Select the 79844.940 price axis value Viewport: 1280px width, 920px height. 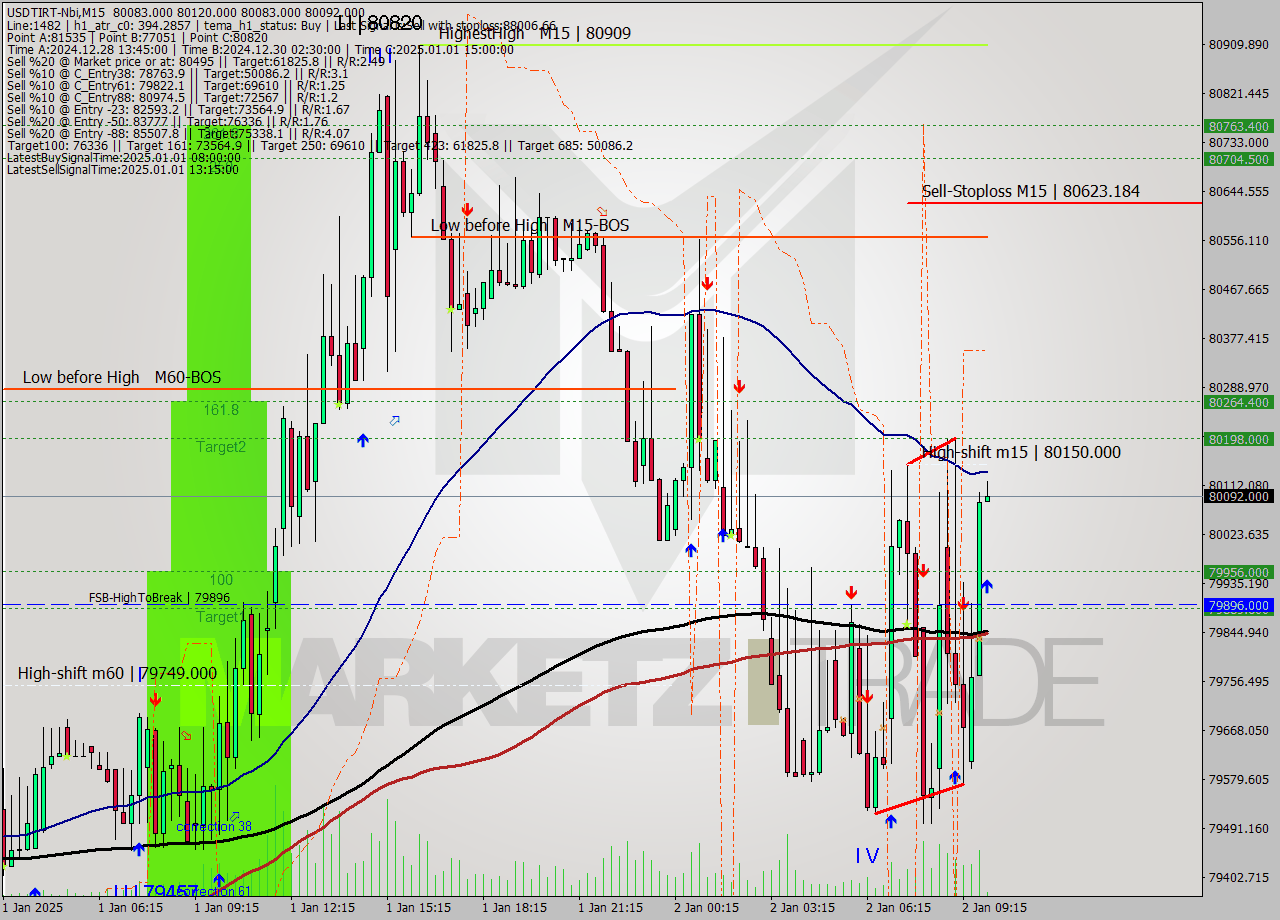click(x=1239, y=632)
